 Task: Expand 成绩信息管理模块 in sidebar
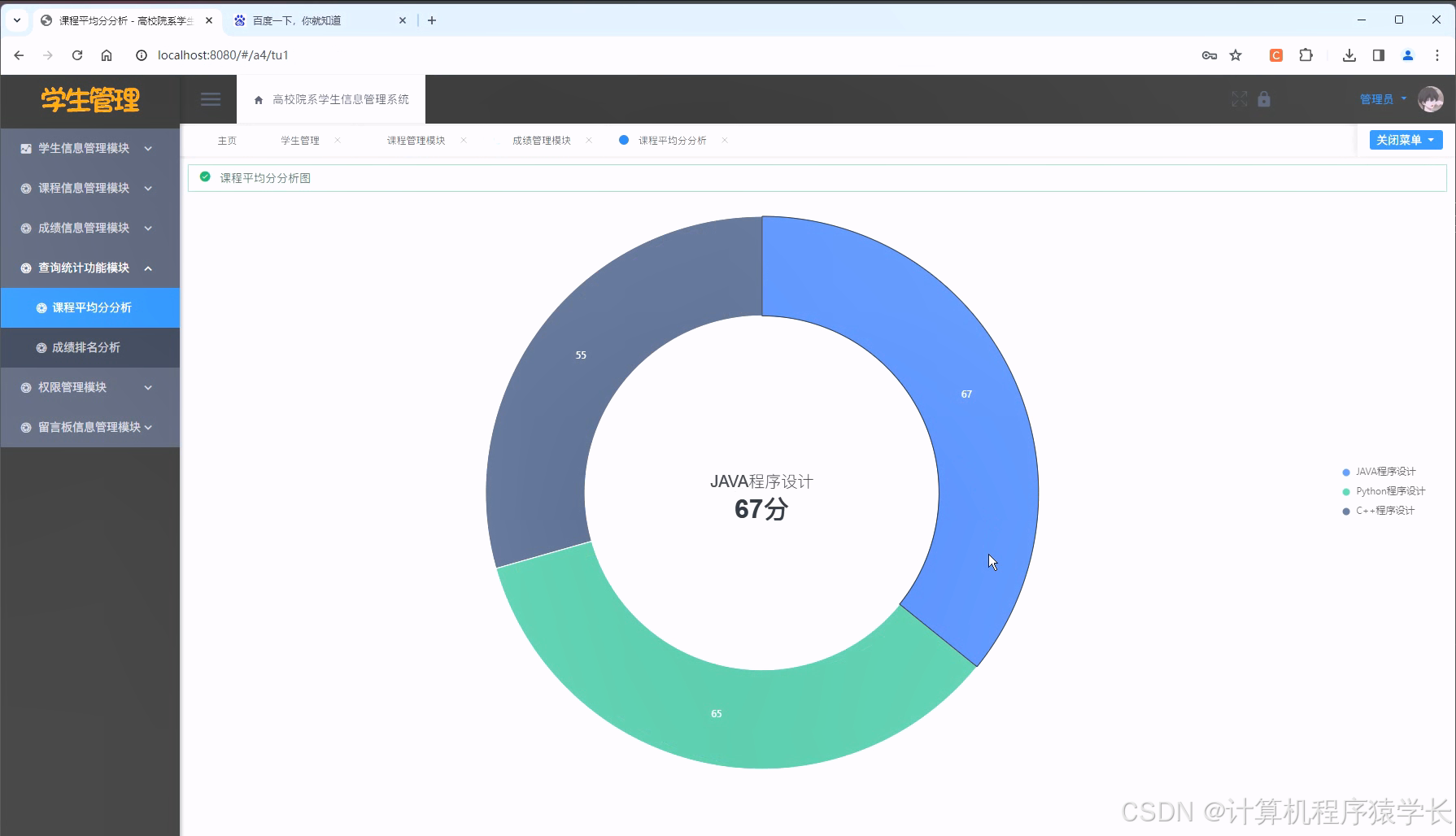coord(90,228)
